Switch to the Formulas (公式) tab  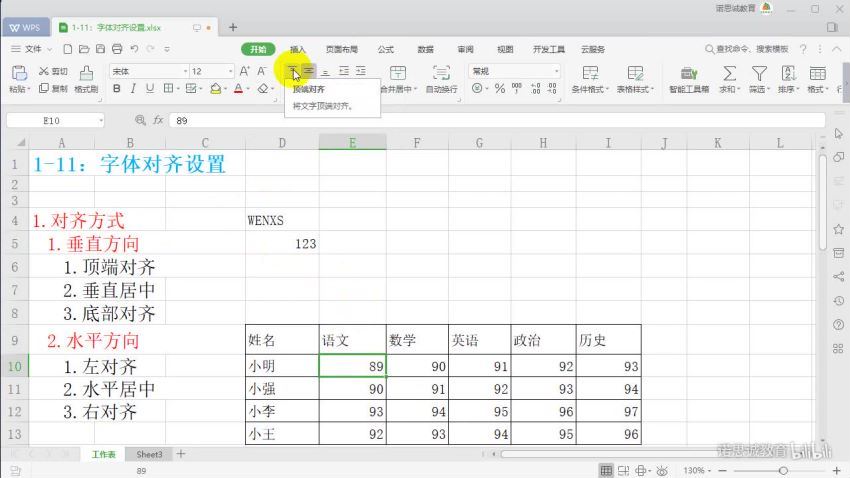click(x=385, y=49)
